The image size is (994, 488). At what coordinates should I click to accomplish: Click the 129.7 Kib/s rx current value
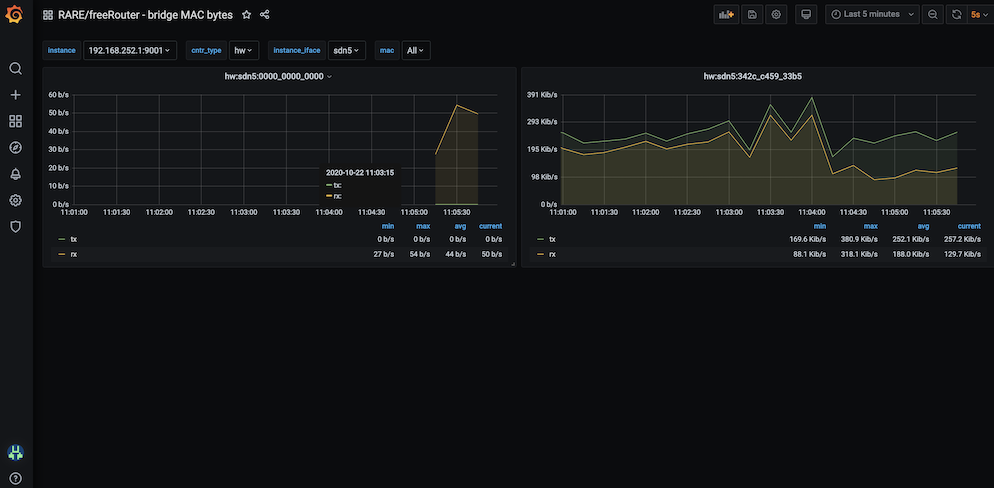coord(963,254)
